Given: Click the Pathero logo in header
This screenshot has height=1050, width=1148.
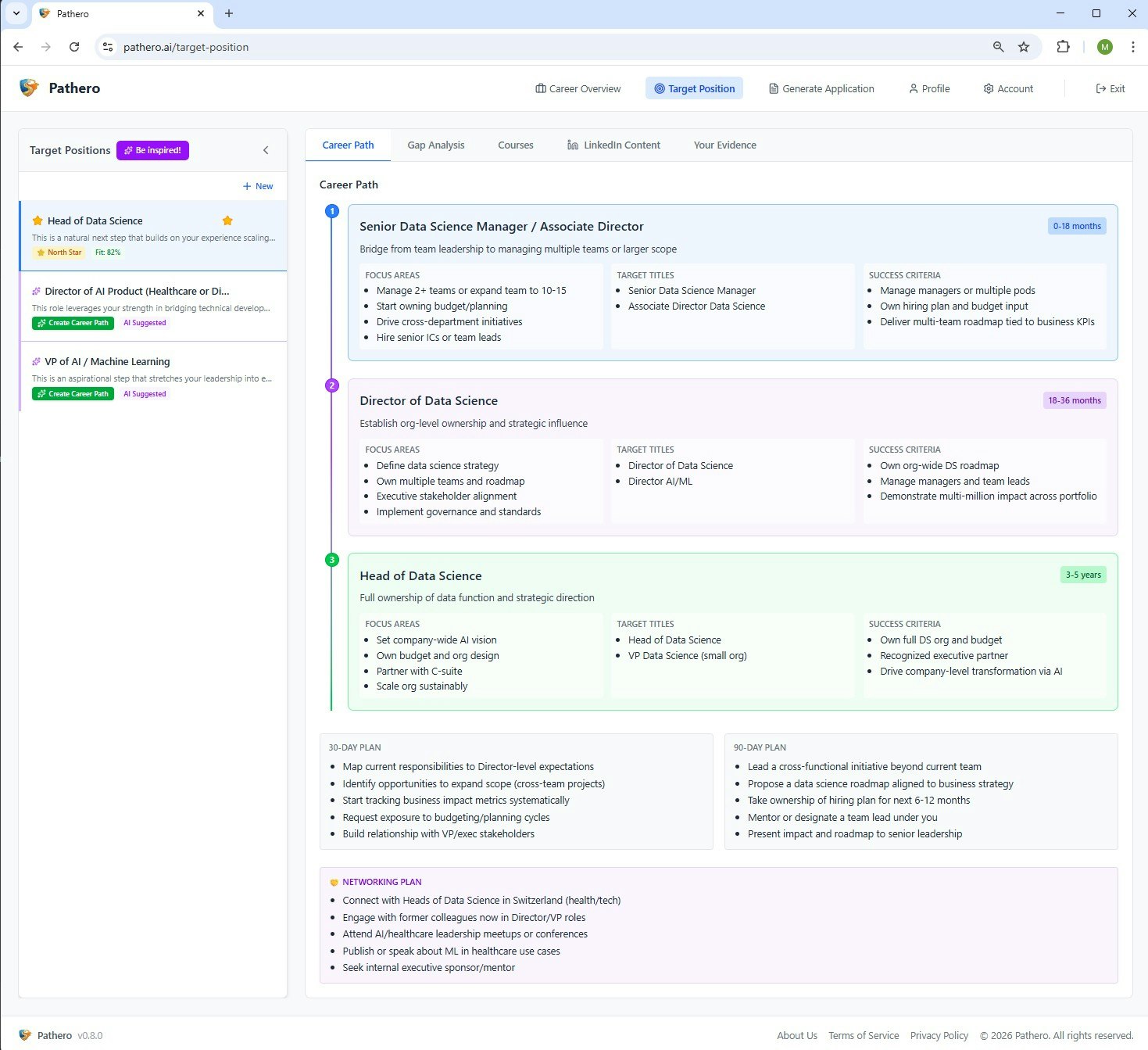Looking at the screenshot, I should (60, 88).
